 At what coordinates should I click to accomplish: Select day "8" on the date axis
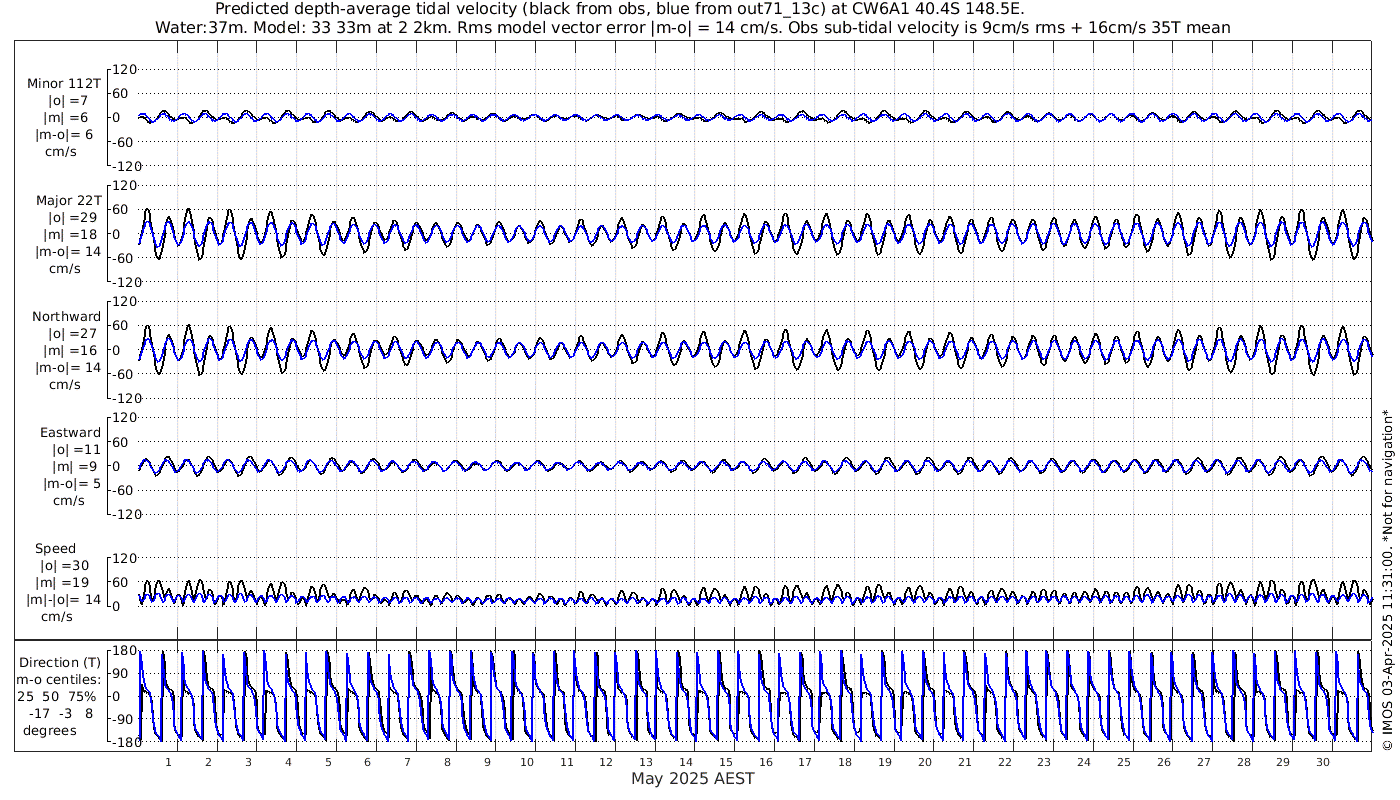tap(447, 762)
